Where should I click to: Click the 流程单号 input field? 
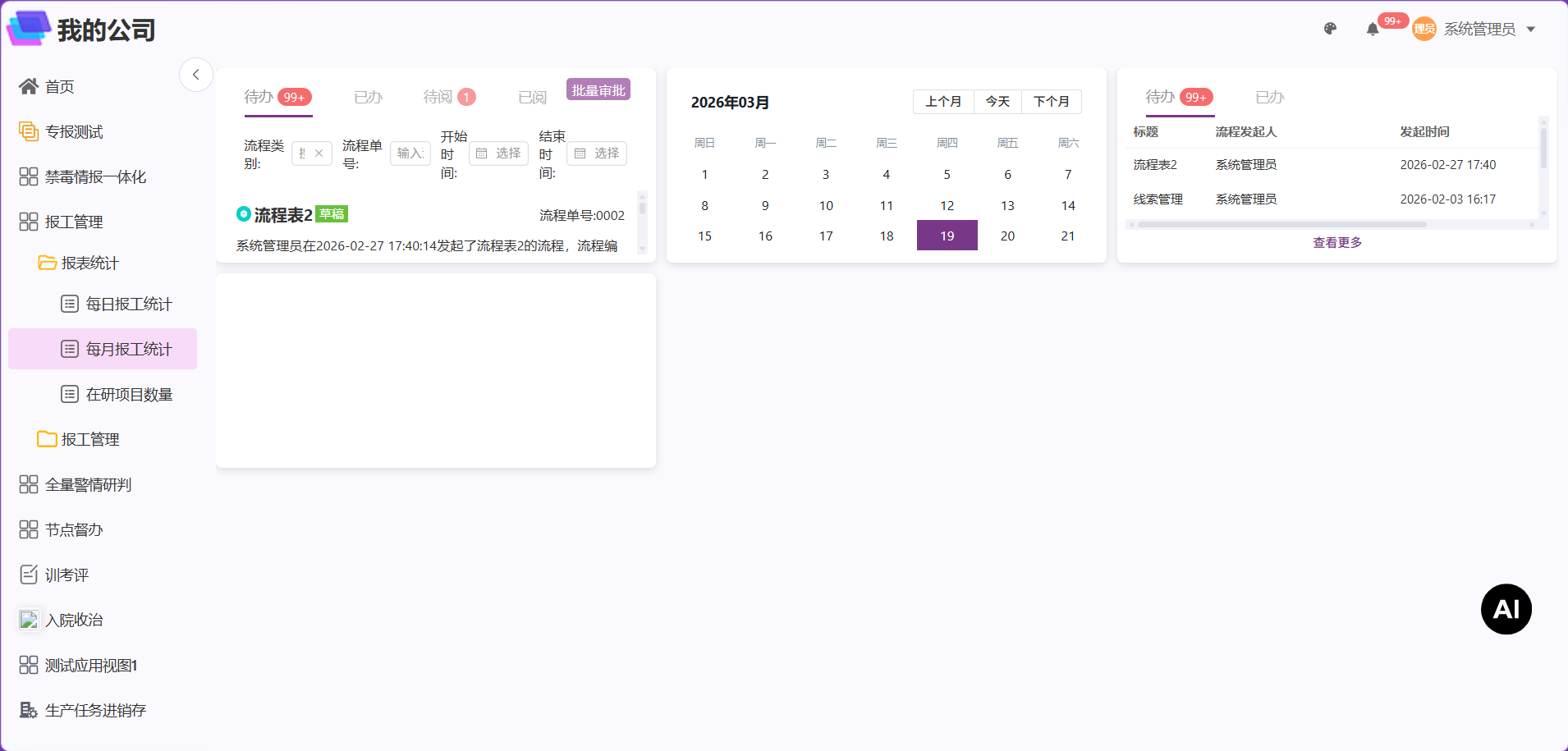[410, 153]
